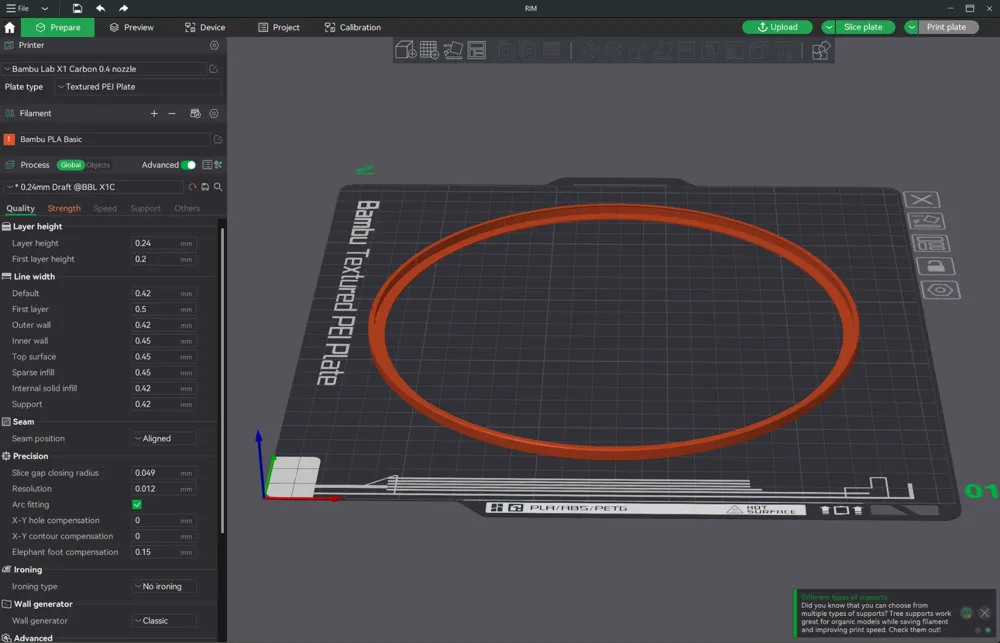The width and height of the screenshot is (1000, 643).
Task: Click the Home icon
Action: pos(10,27)
